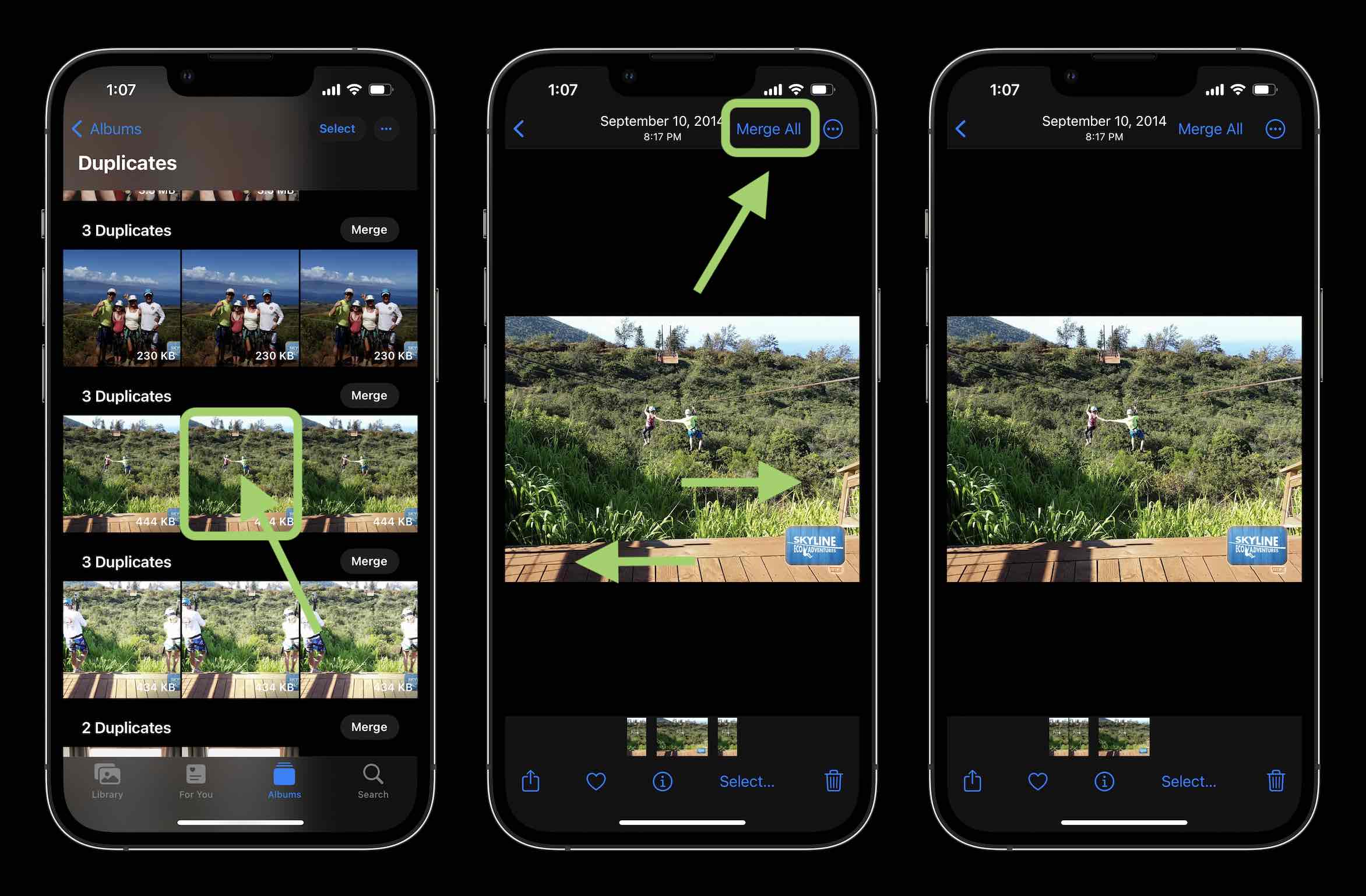Tap Select button on Albums screen
This screenshot has height=896, width=1366.
[336, 128]
